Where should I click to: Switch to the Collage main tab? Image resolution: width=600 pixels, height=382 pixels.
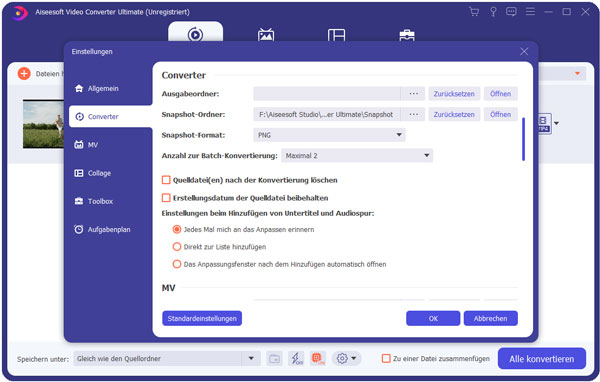(336, 35)
